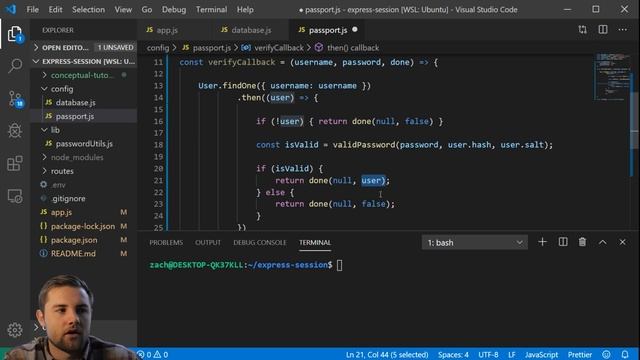The width and height of the screenshot is (640, 360).
Task: Open the Edit menu
Action: click(x=55, y=9)
